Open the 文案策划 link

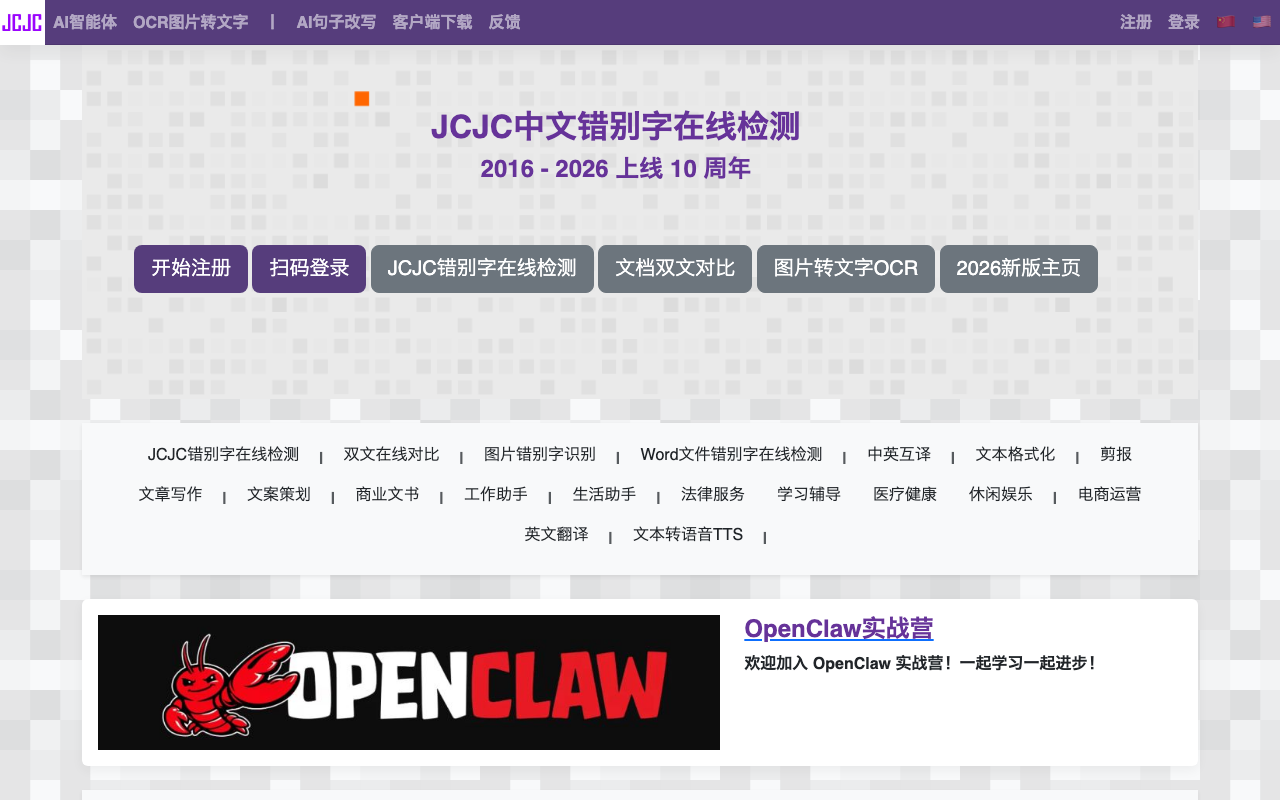click(x=279, y=494)
